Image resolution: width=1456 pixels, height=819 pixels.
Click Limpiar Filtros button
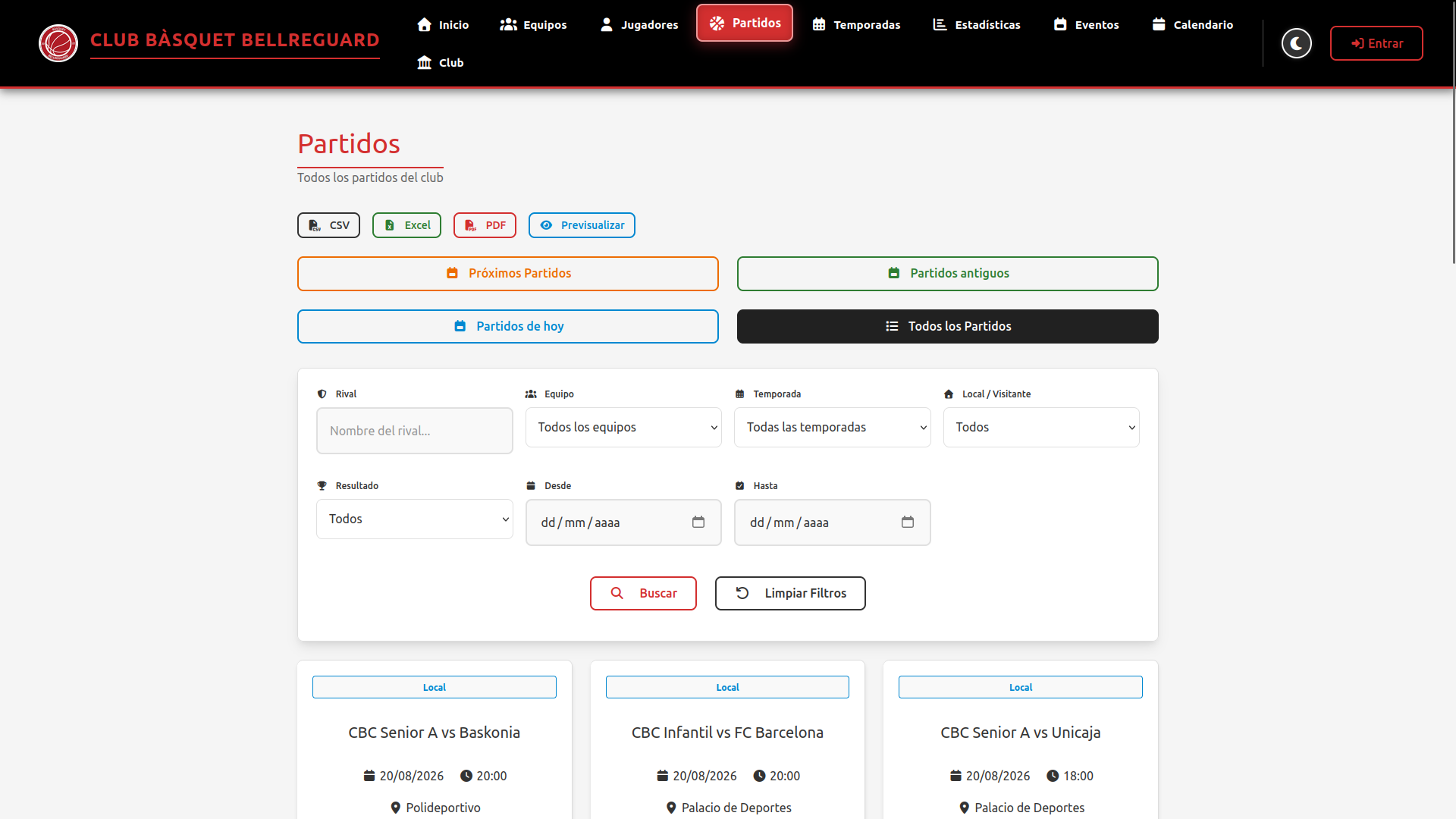pyautogui.click(x=790, y=593)
